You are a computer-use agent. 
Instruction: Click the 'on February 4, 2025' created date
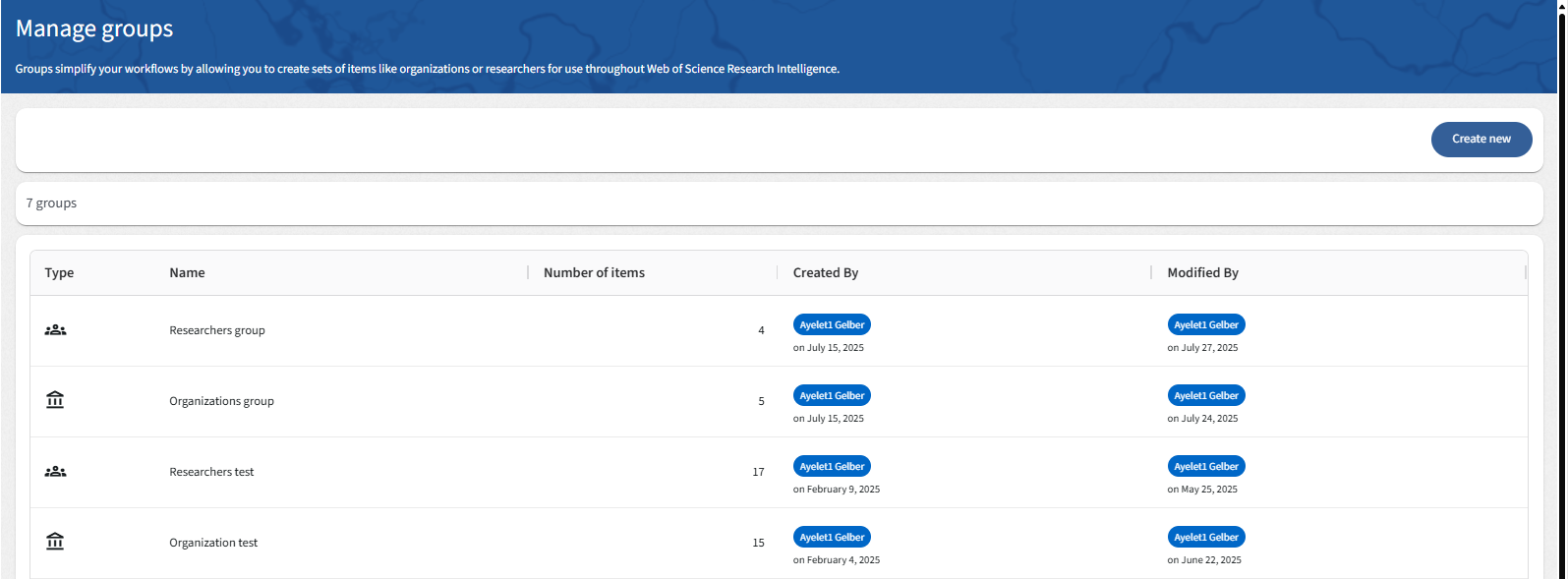(x=837, y=560)
